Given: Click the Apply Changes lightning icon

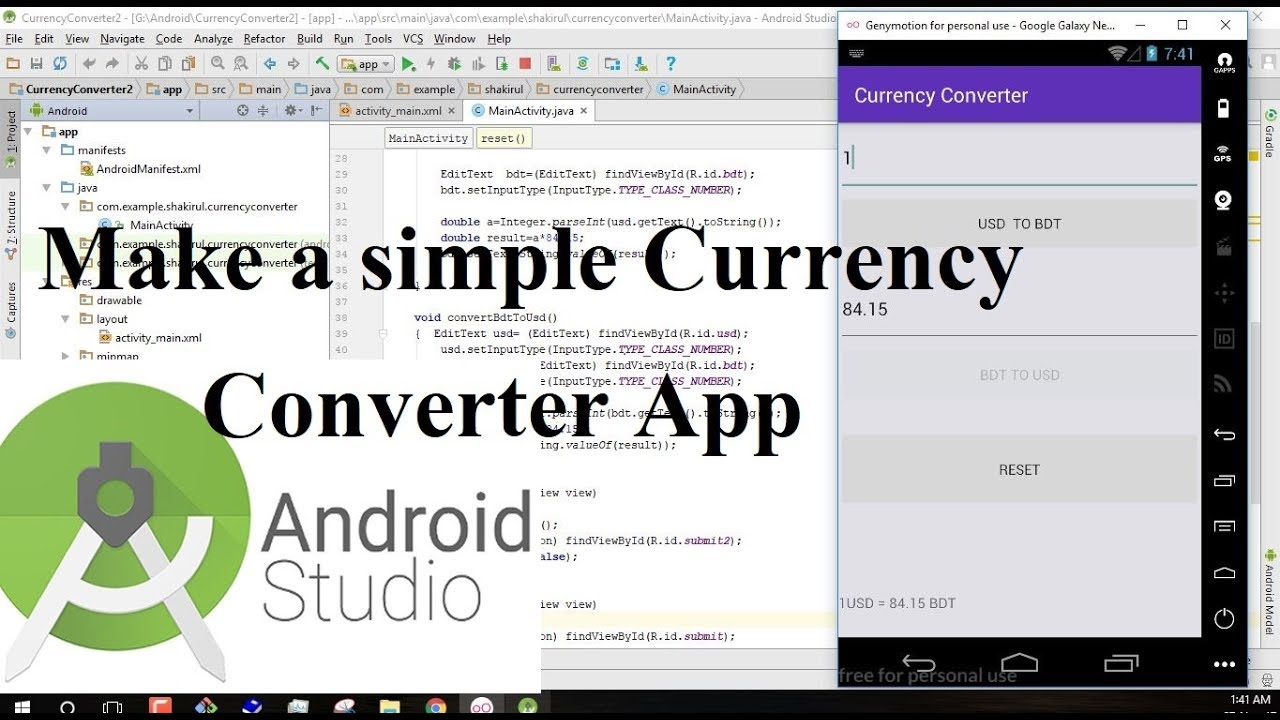Looking at the screenshot, I should tap(431, 64).
